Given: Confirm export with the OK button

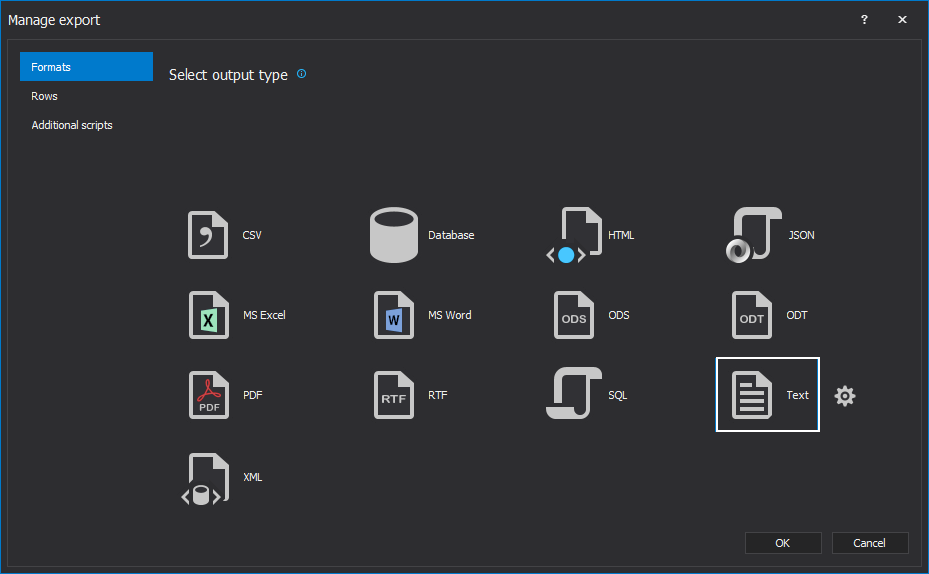Looking at the screenshot, I should point(783,543).
